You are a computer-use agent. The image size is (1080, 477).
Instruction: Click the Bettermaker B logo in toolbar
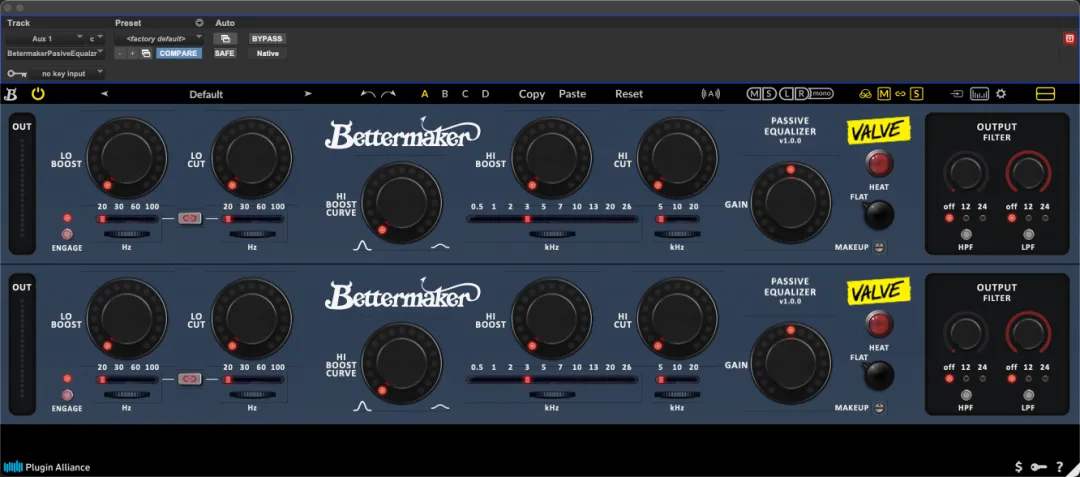pos(10,94)
